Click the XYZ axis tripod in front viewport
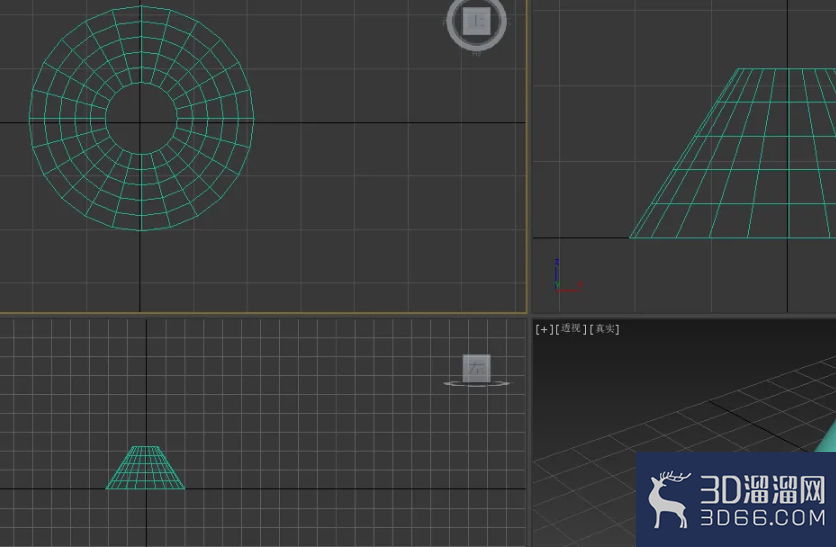836x547 pixels. click(567, 276)
